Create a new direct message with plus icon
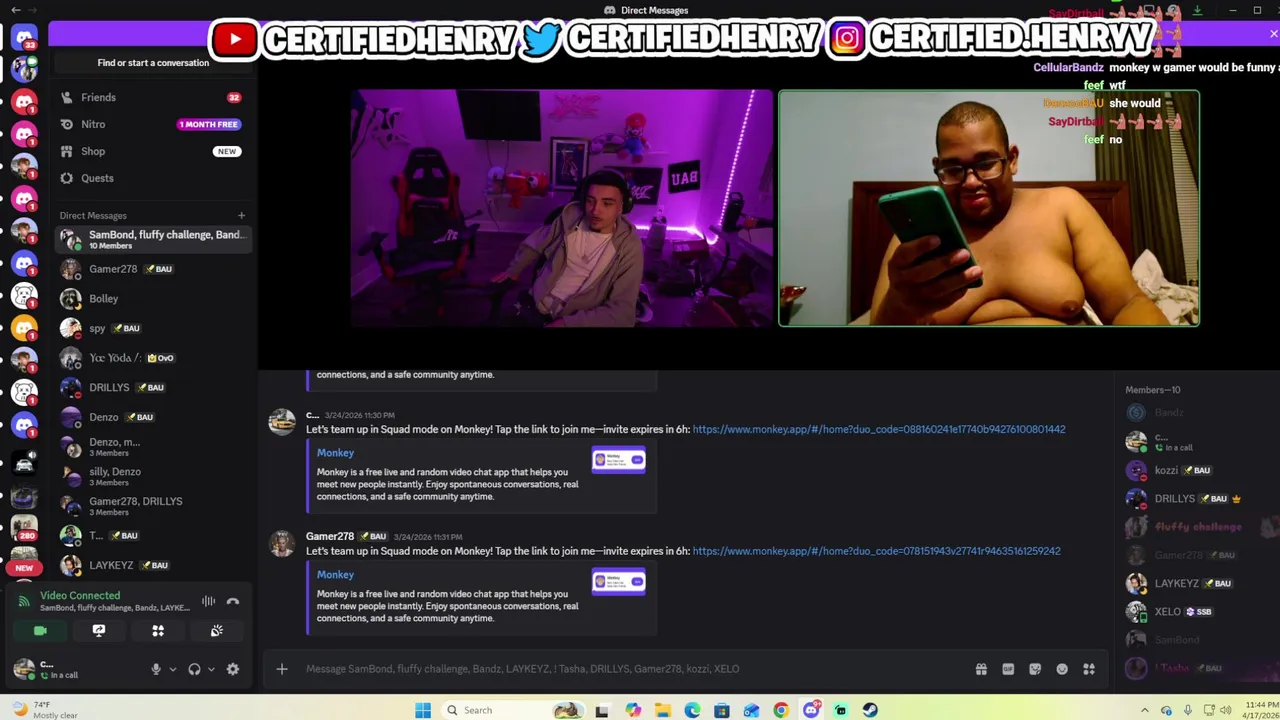This screenshot has height=720, width=1280. click(241, 215)
